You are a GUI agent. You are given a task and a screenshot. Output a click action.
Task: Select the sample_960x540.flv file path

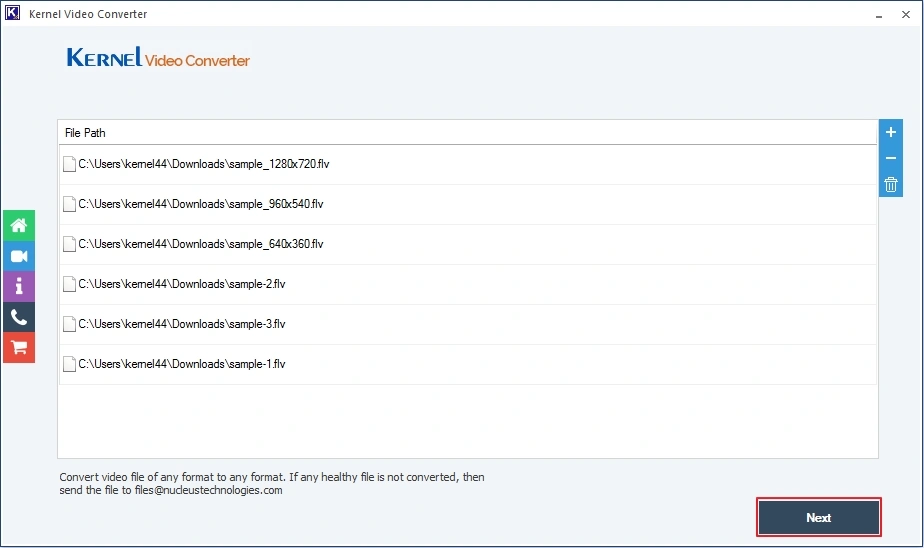(x=201, y=204)
